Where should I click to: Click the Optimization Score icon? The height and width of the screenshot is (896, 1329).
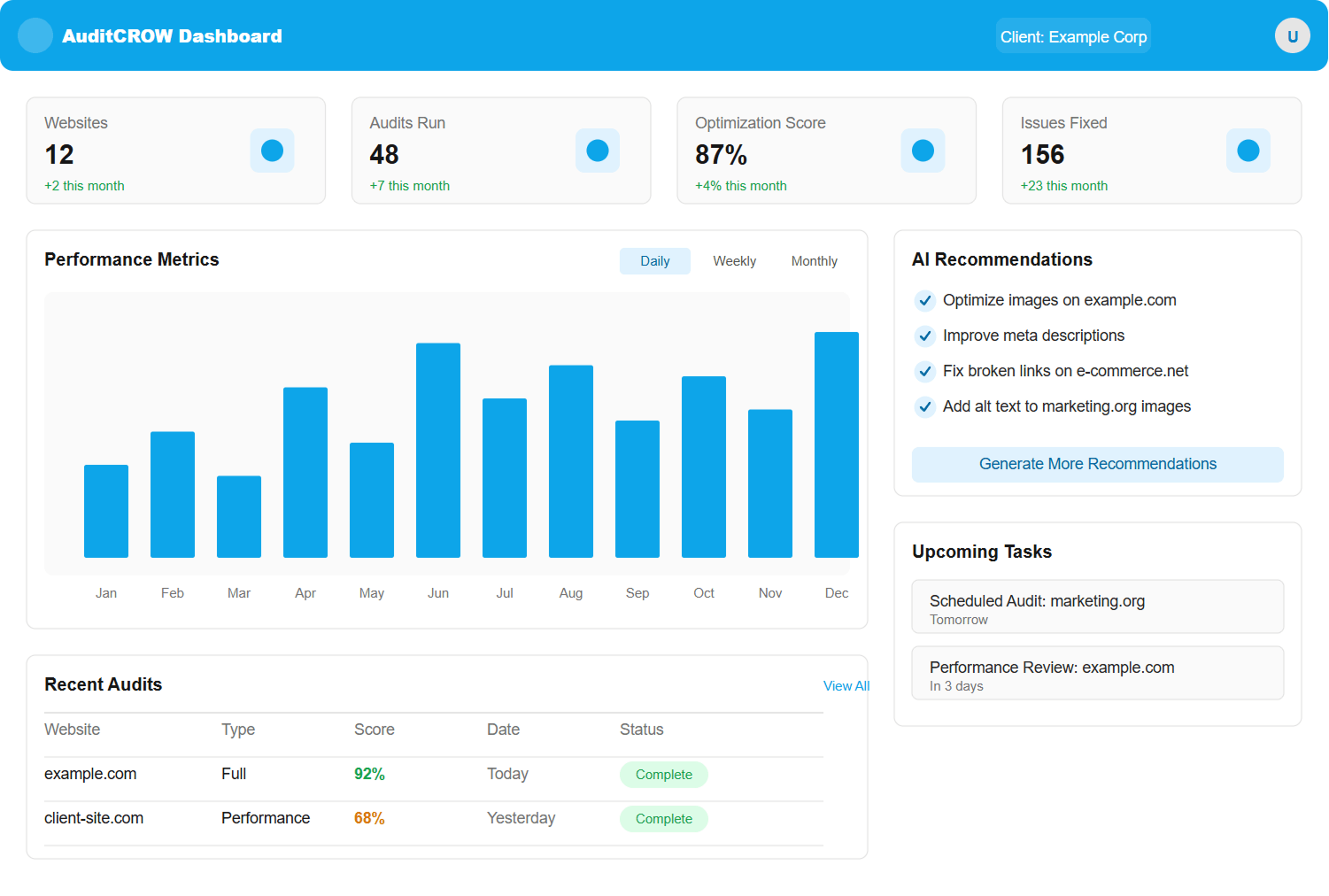[x=923, y=151]
